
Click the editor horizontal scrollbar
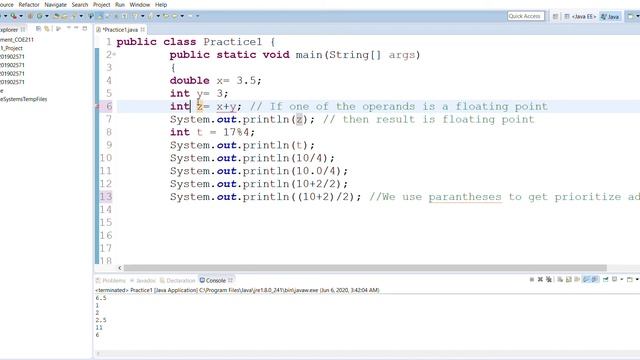pos(365,268)
